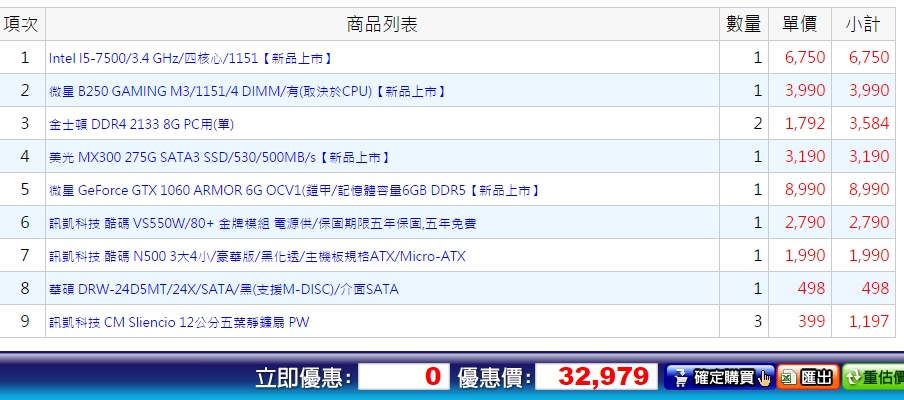
Task: Click quantity 2 in 金士頓 row
Action: [758, 123]
